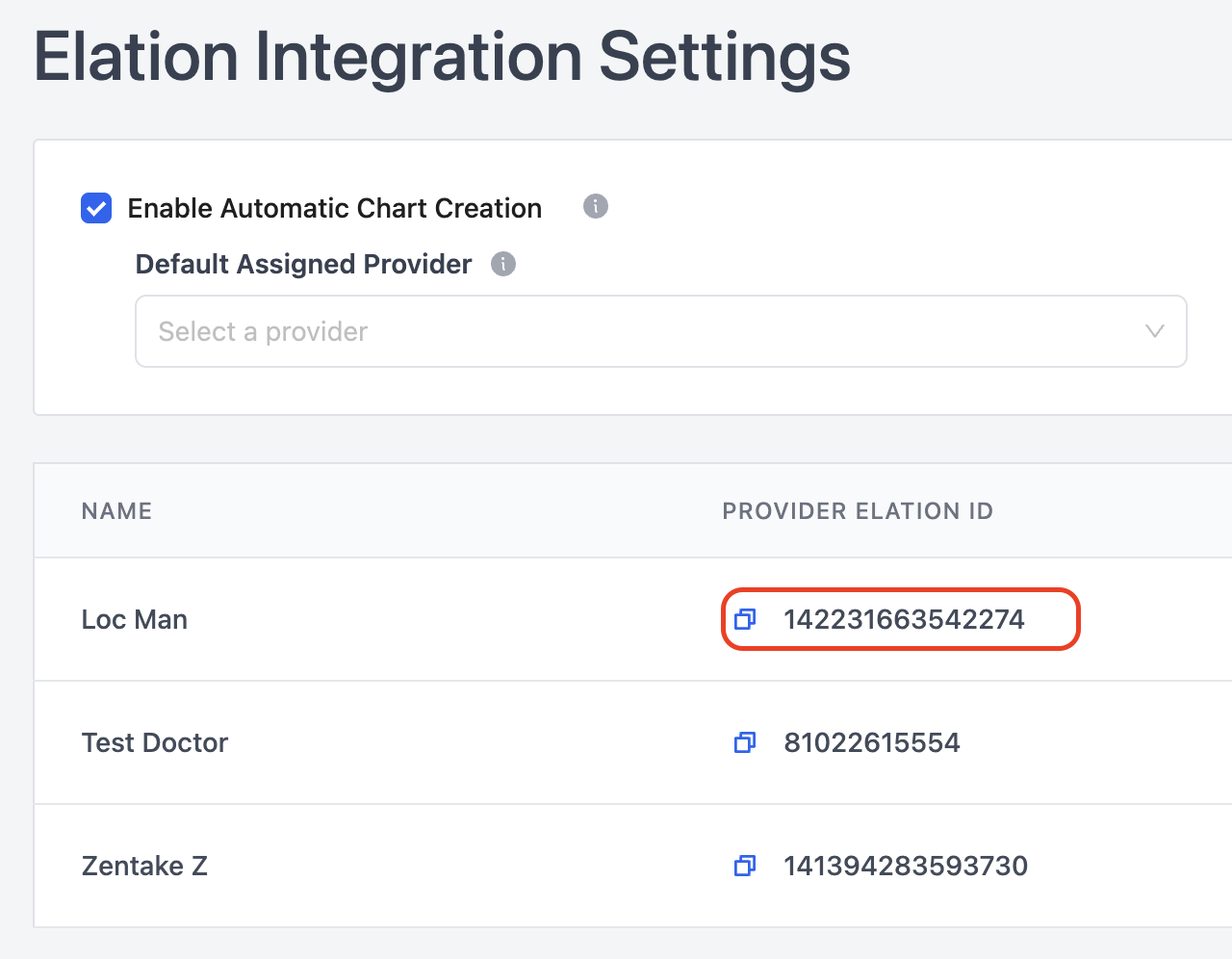The width and height of the screenshot is (1232, 959).
Task: Select ID value 141394283593730
Action: pos(906,866)
